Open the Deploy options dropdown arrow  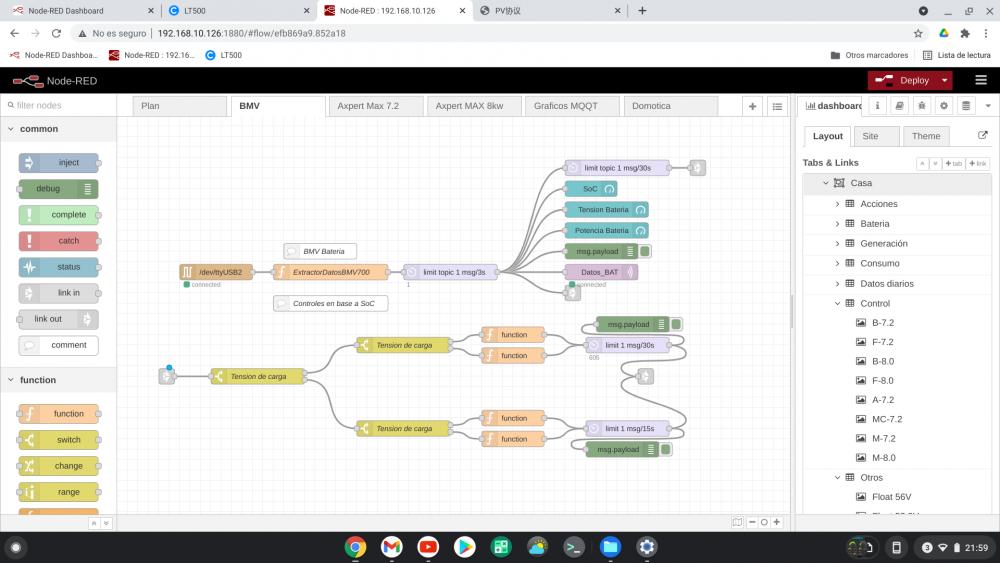pos(945,80)
